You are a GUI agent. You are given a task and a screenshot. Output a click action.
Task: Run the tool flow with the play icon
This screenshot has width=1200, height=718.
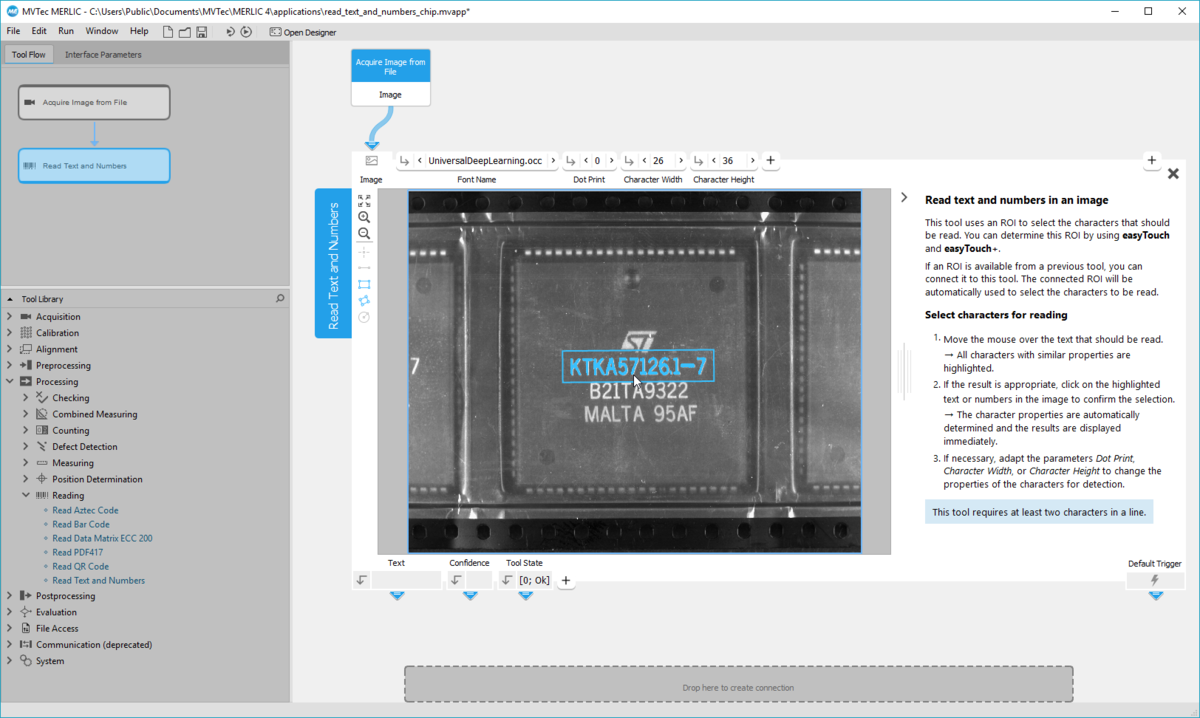pyautogui.click(x=244, y=31)
